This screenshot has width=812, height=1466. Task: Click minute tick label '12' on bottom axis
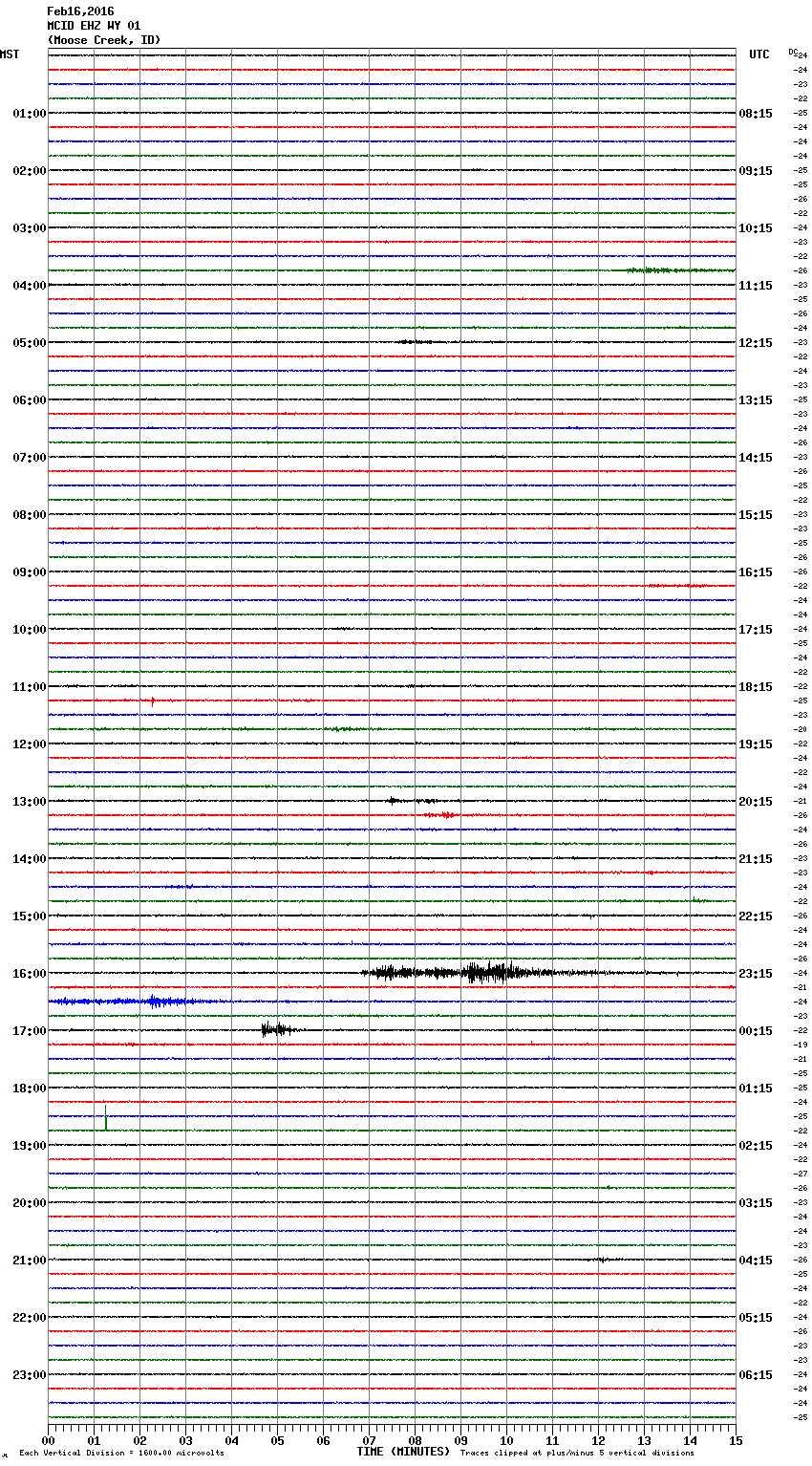tap(598, 1440)
